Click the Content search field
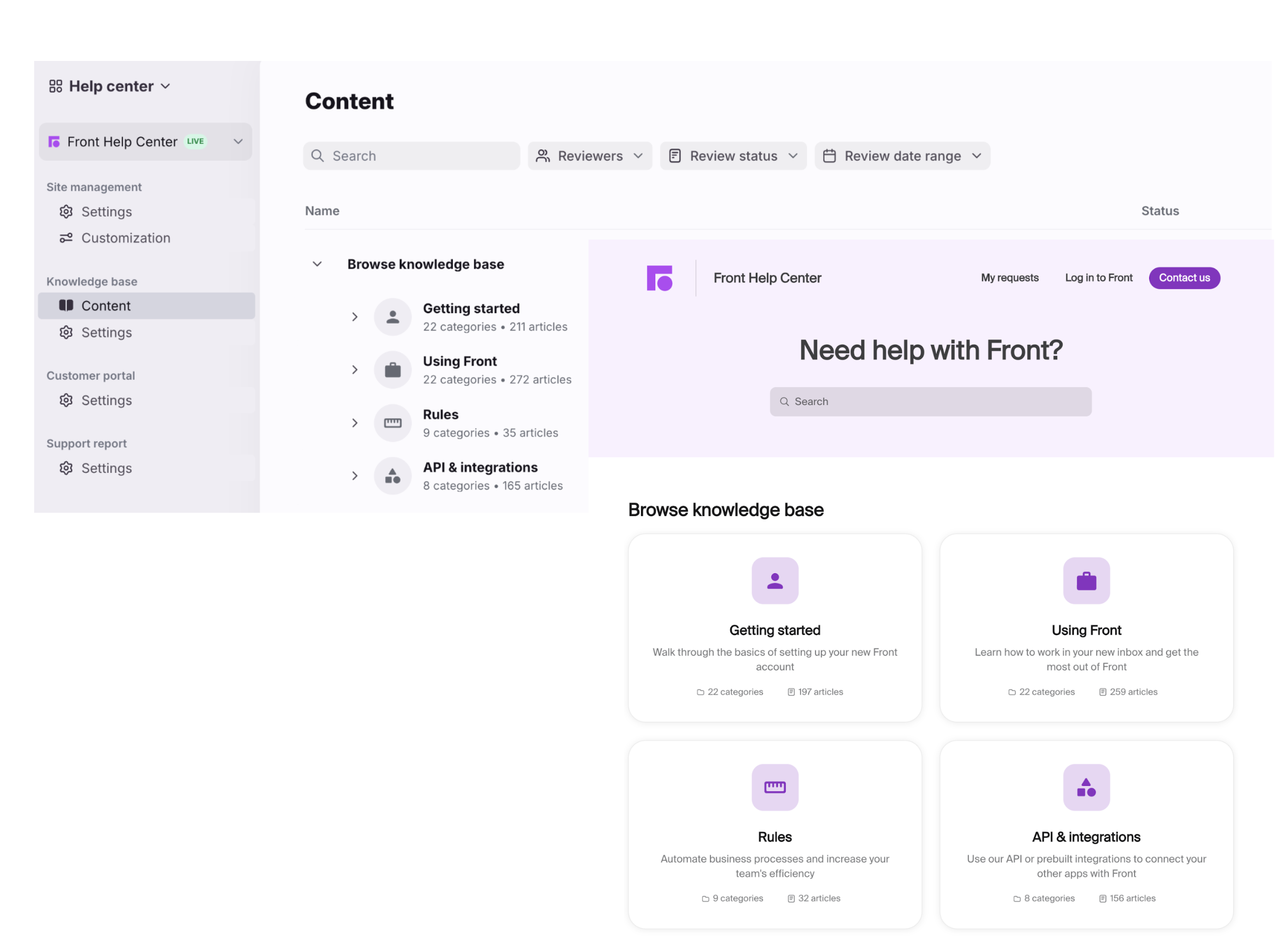 pos(411,156)
